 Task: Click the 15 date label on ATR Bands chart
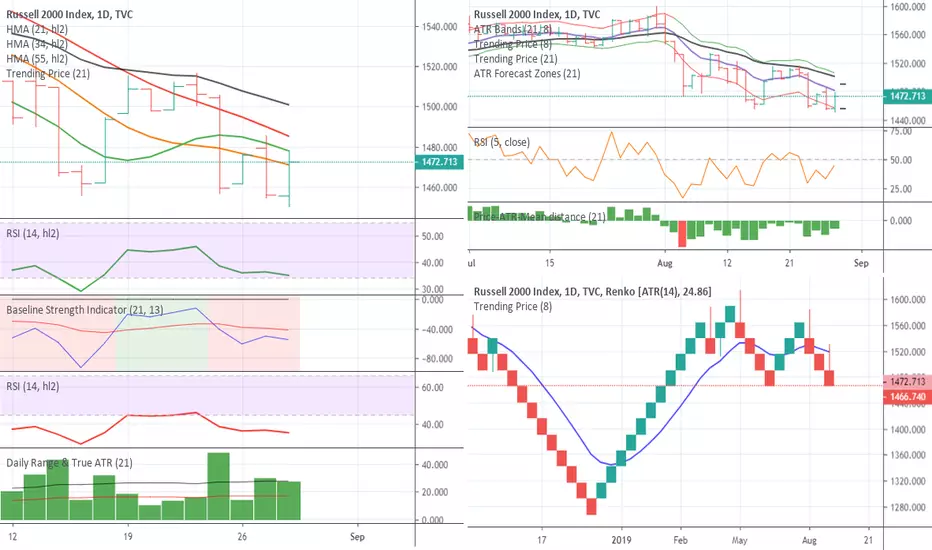[550, 263]
